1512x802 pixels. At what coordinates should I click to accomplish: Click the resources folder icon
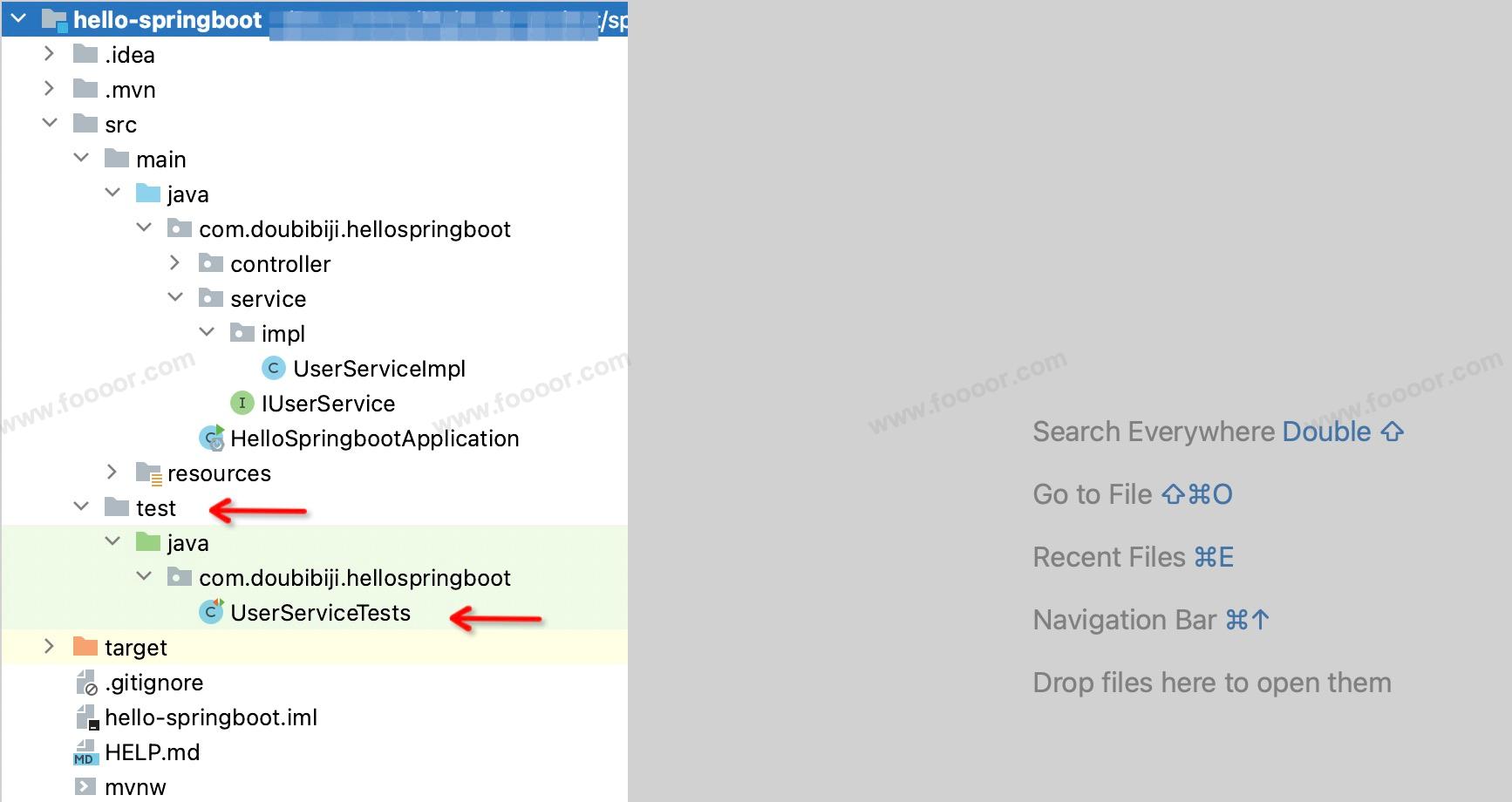[148, 473]
